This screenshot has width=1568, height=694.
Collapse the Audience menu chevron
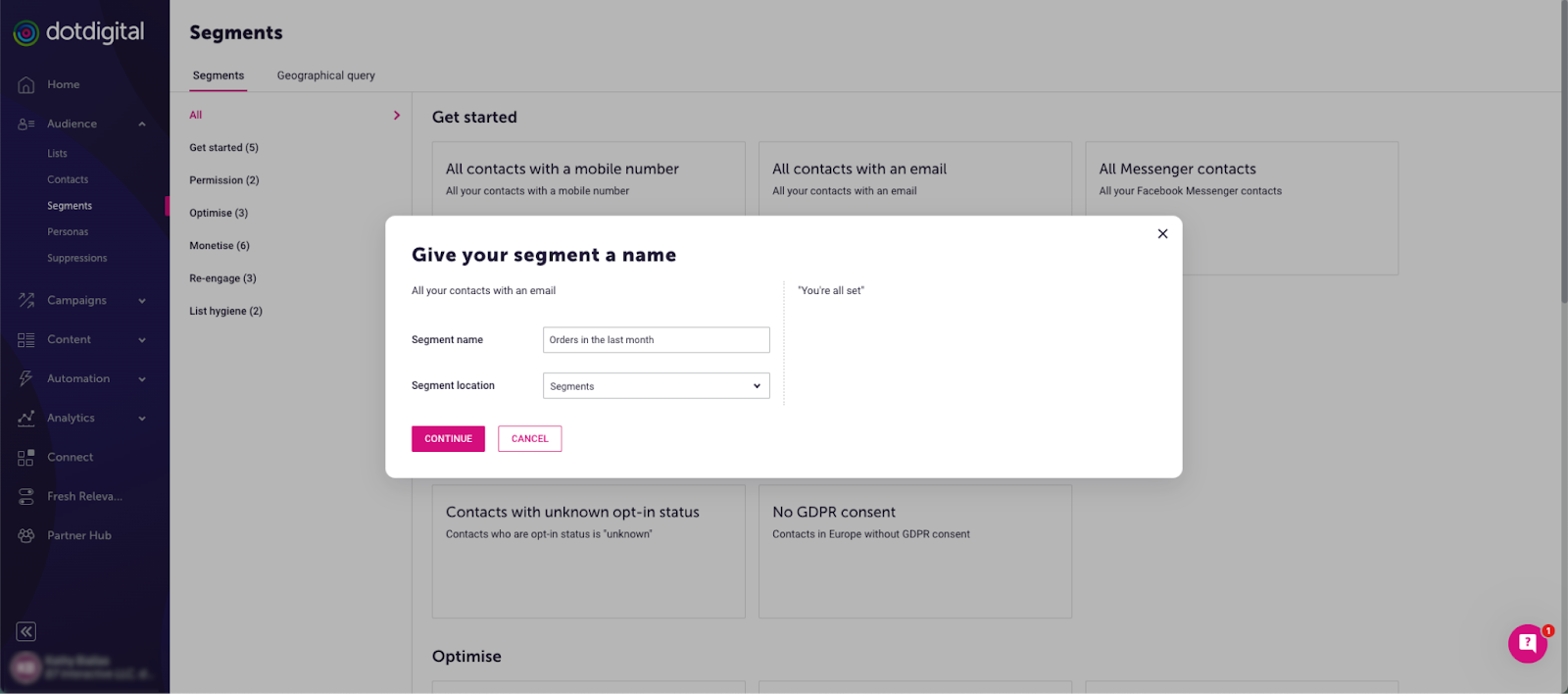tap(142, 124)
